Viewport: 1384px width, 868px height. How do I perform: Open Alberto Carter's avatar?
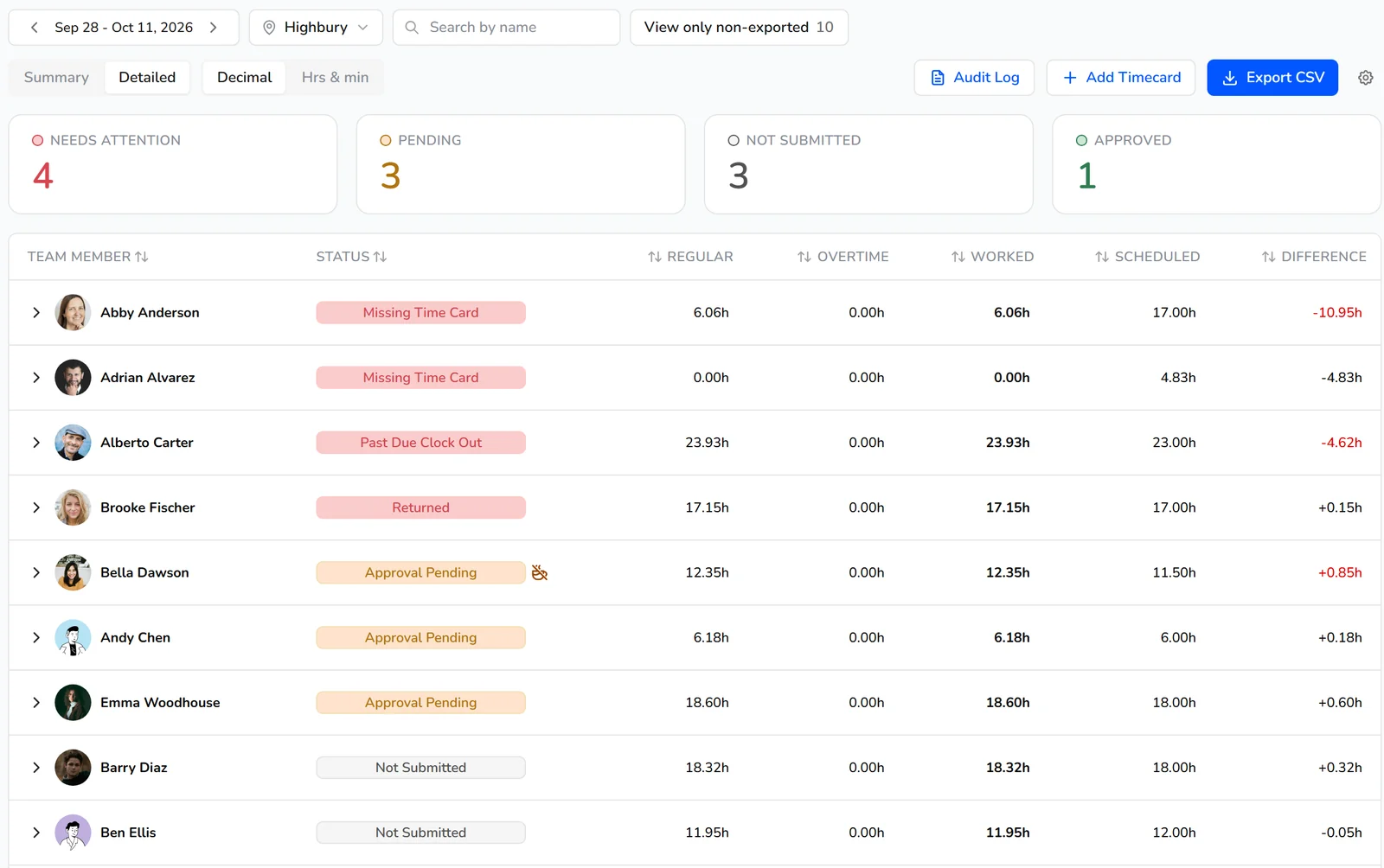pos(73,443)
